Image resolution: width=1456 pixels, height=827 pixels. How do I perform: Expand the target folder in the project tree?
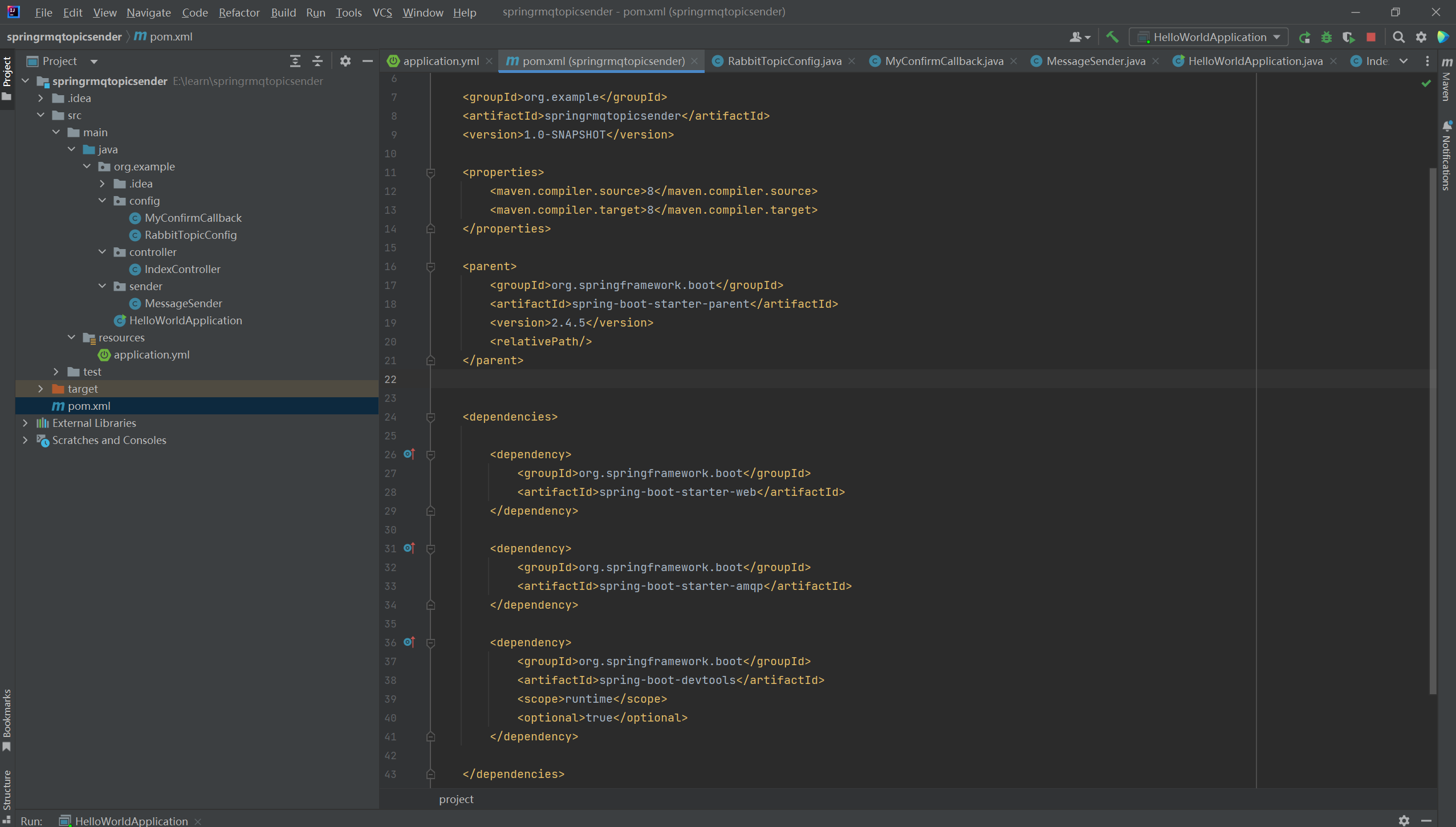pyautogui.click(x=40, y=389)
